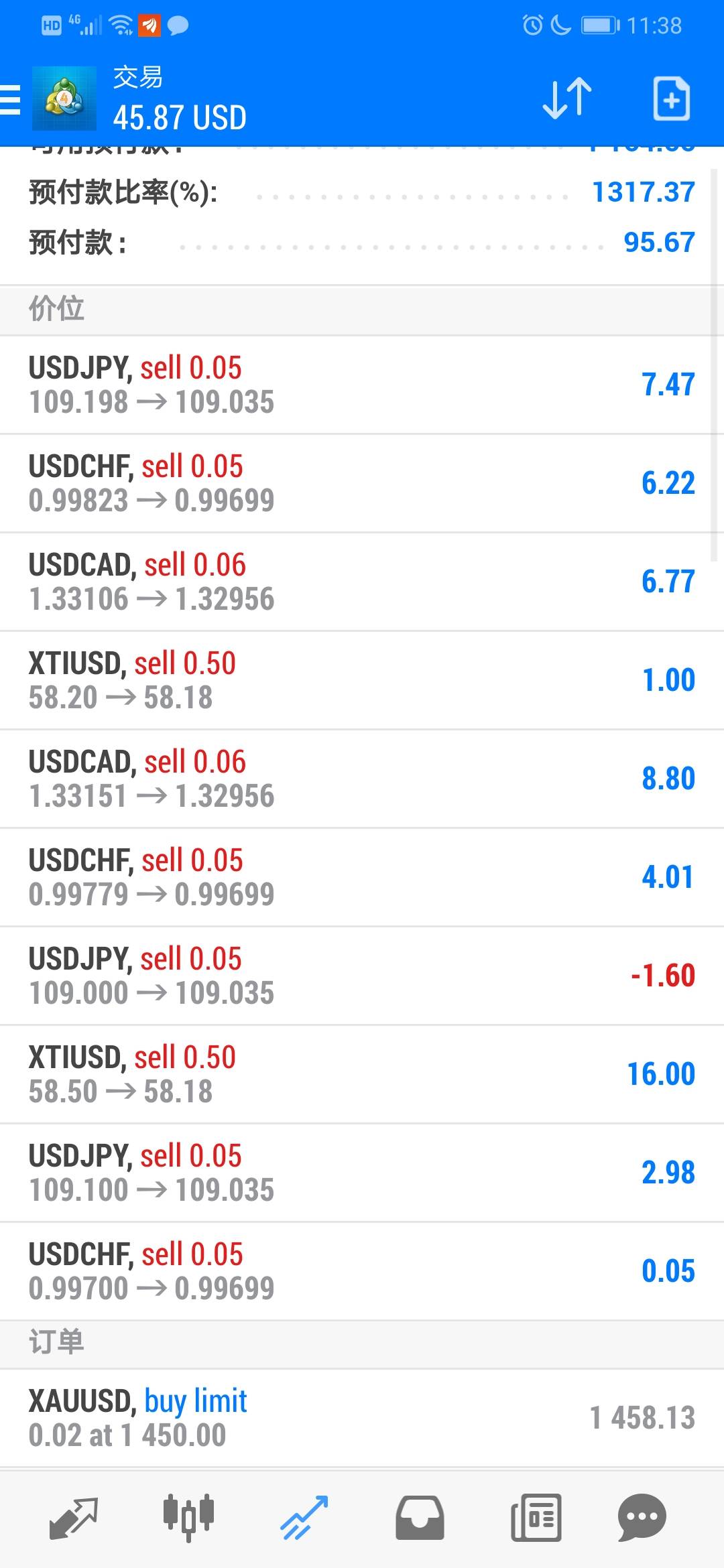
Task: Tap the 45.87 USD balance header
Action: [x=180, y=118]
